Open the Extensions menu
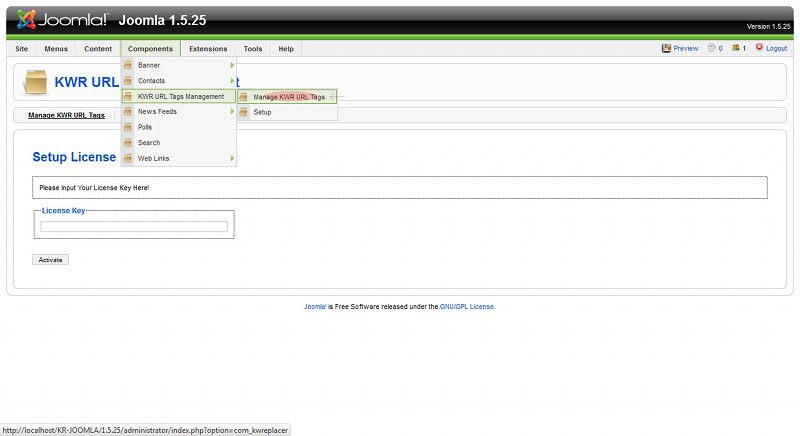 (208, 49)
